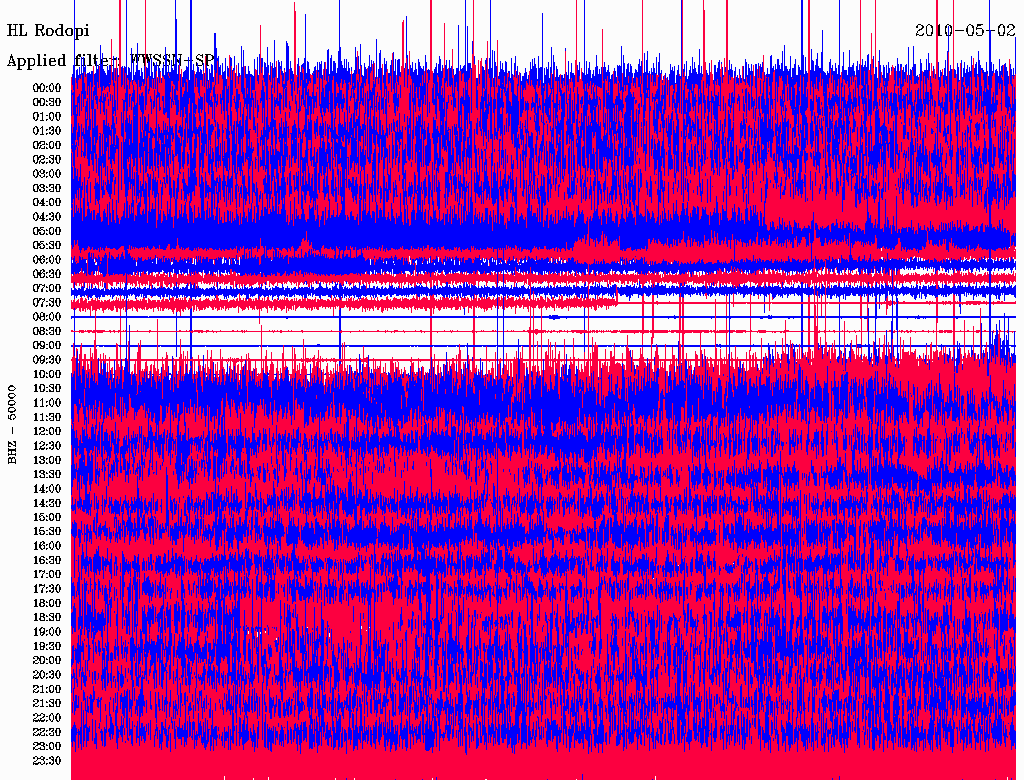Image resolution: width=1024 pixels, height=780 pixels.
Task: Select the 01:30 time row label
Action: point(47,131)
